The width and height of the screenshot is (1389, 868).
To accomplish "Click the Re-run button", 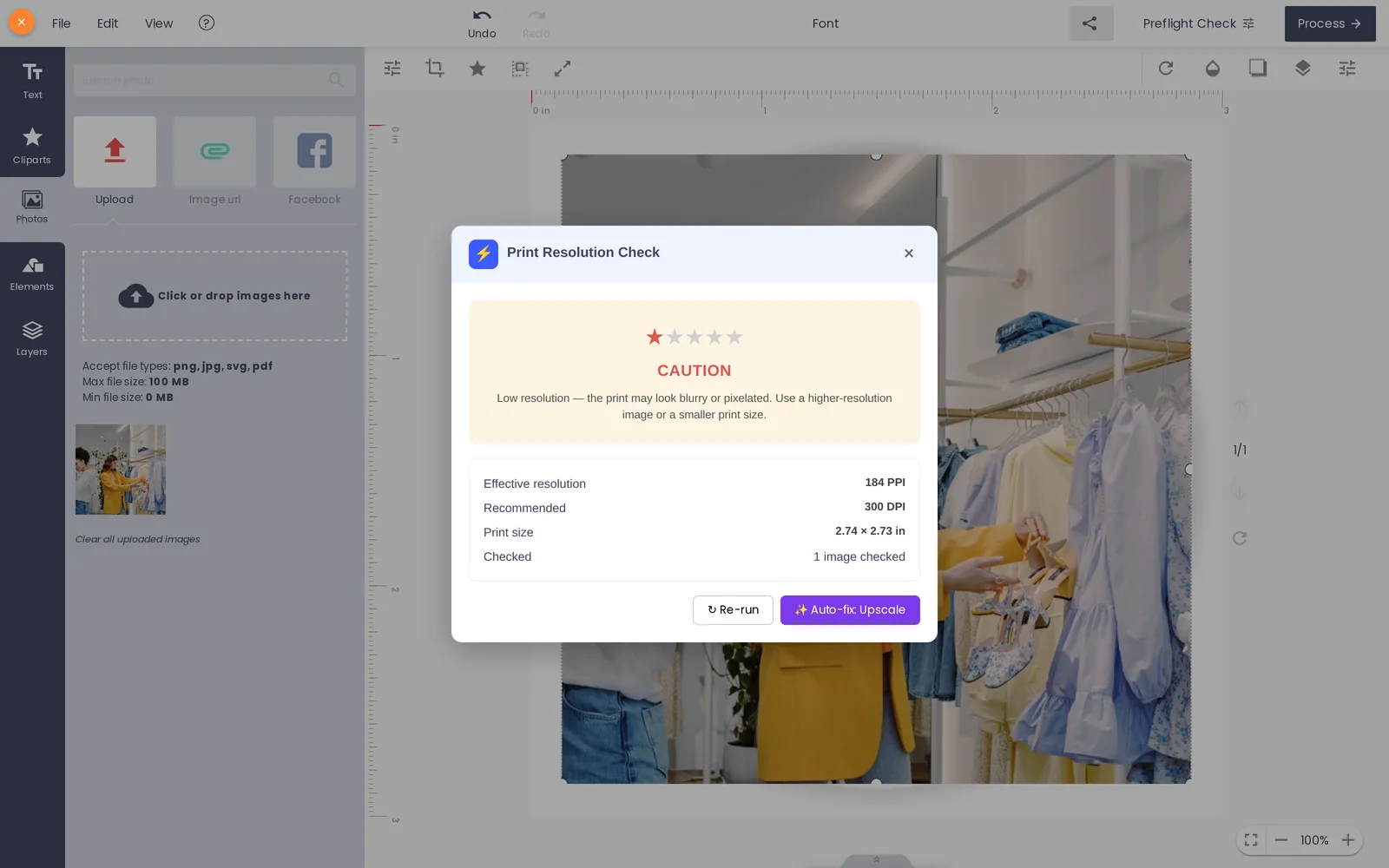I will tap(734, 610).
